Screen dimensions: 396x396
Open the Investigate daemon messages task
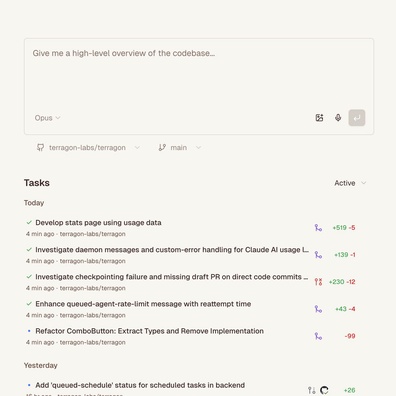coord(172,250)
